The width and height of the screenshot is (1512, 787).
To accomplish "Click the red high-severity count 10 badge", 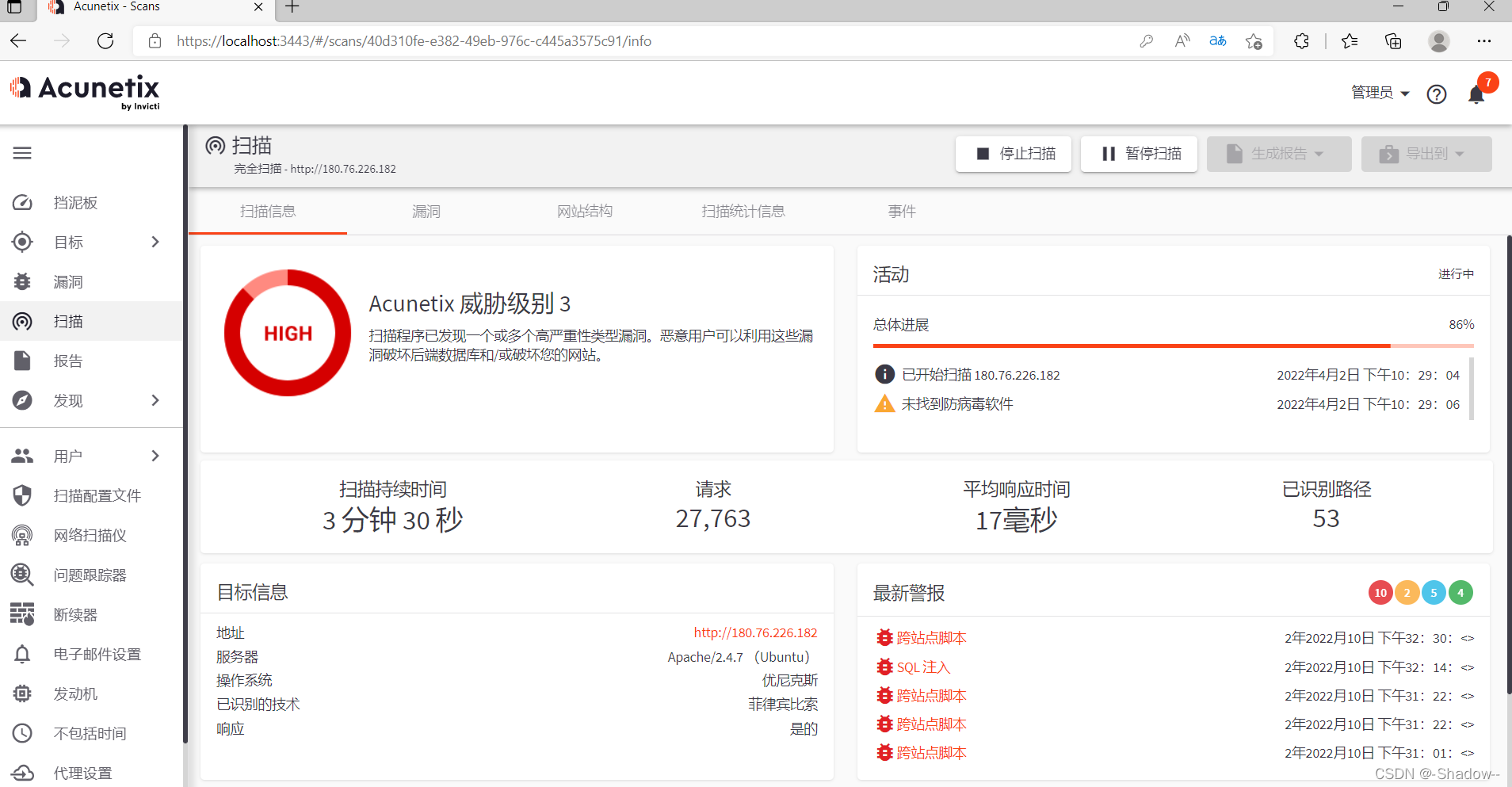I will pyautogui.click(x=1380, y=593).
